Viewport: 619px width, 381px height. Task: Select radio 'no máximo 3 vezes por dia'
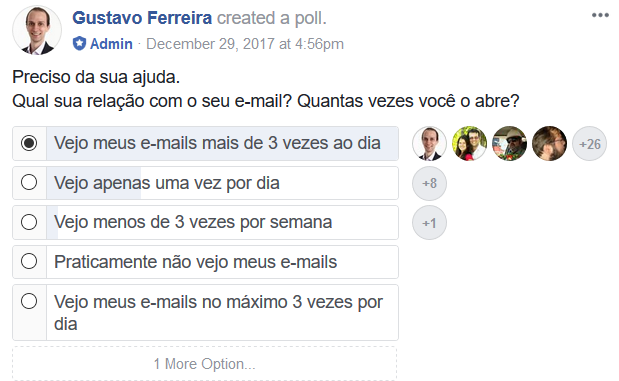click(29, 301)
